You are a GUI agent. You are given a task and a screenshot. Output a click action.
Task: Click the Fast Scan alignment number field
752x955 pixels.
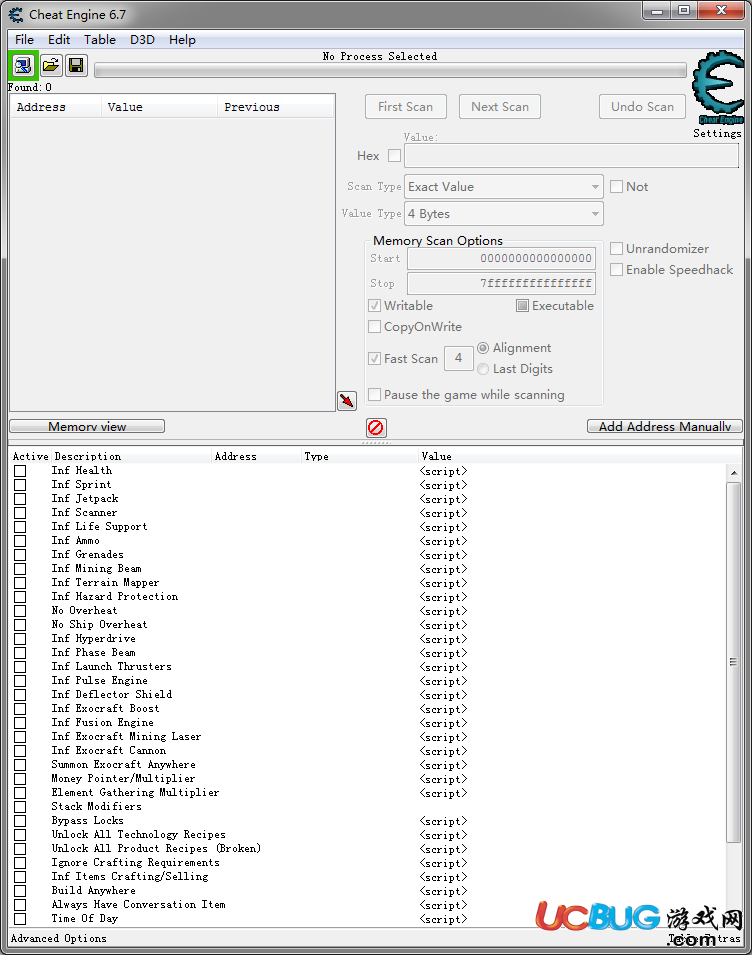[x=459, y=358]
